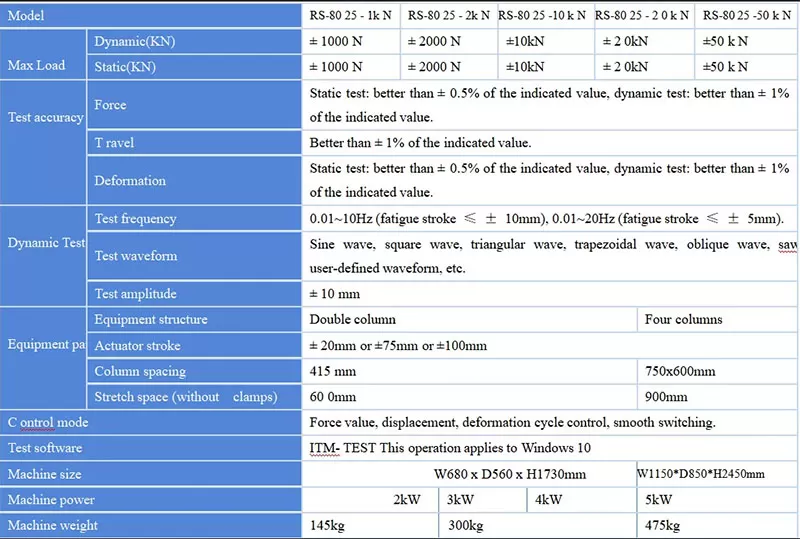Select the "Sine wave, square wave..." waveform list

point(553,256)
